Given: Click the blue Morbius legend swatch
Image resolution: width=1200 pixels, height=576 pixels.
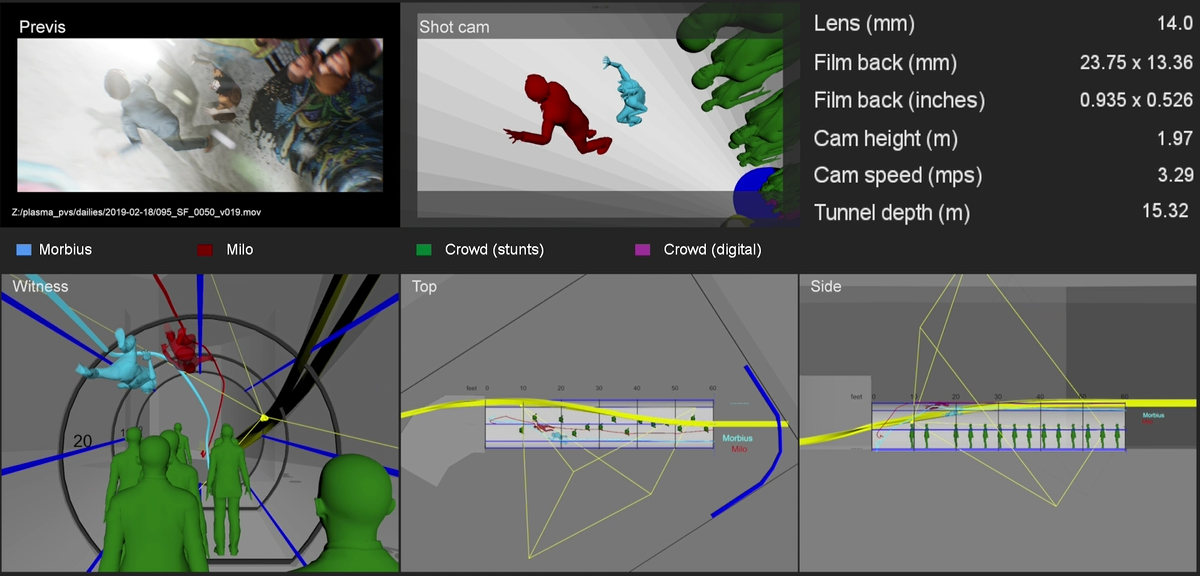Looking at the screenshot, I should (25, 250).
